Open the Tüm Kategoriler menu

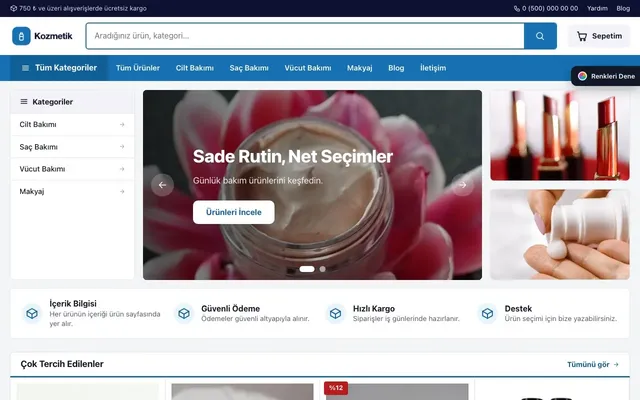59,68
